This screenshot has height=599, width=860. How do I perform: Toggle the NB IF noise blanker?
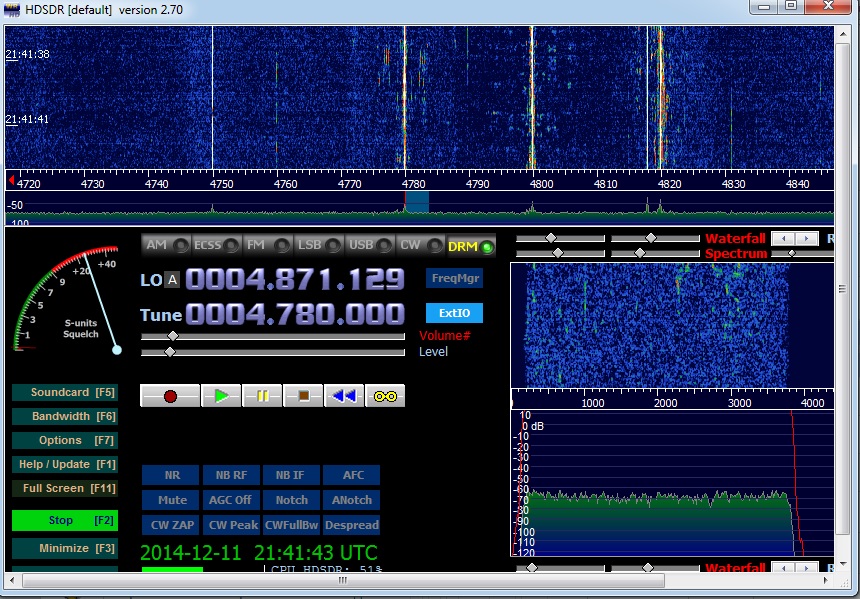[291, 475]
